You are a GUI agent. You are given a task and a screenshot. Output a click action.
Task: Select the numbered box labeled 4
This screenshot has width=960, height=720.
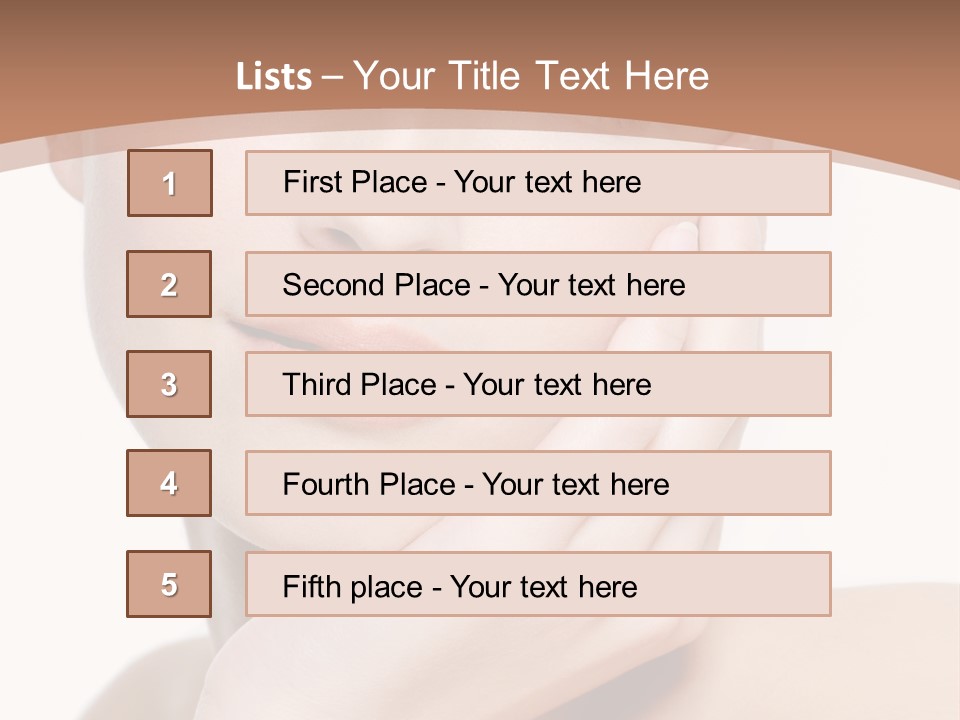pos(169,483)
